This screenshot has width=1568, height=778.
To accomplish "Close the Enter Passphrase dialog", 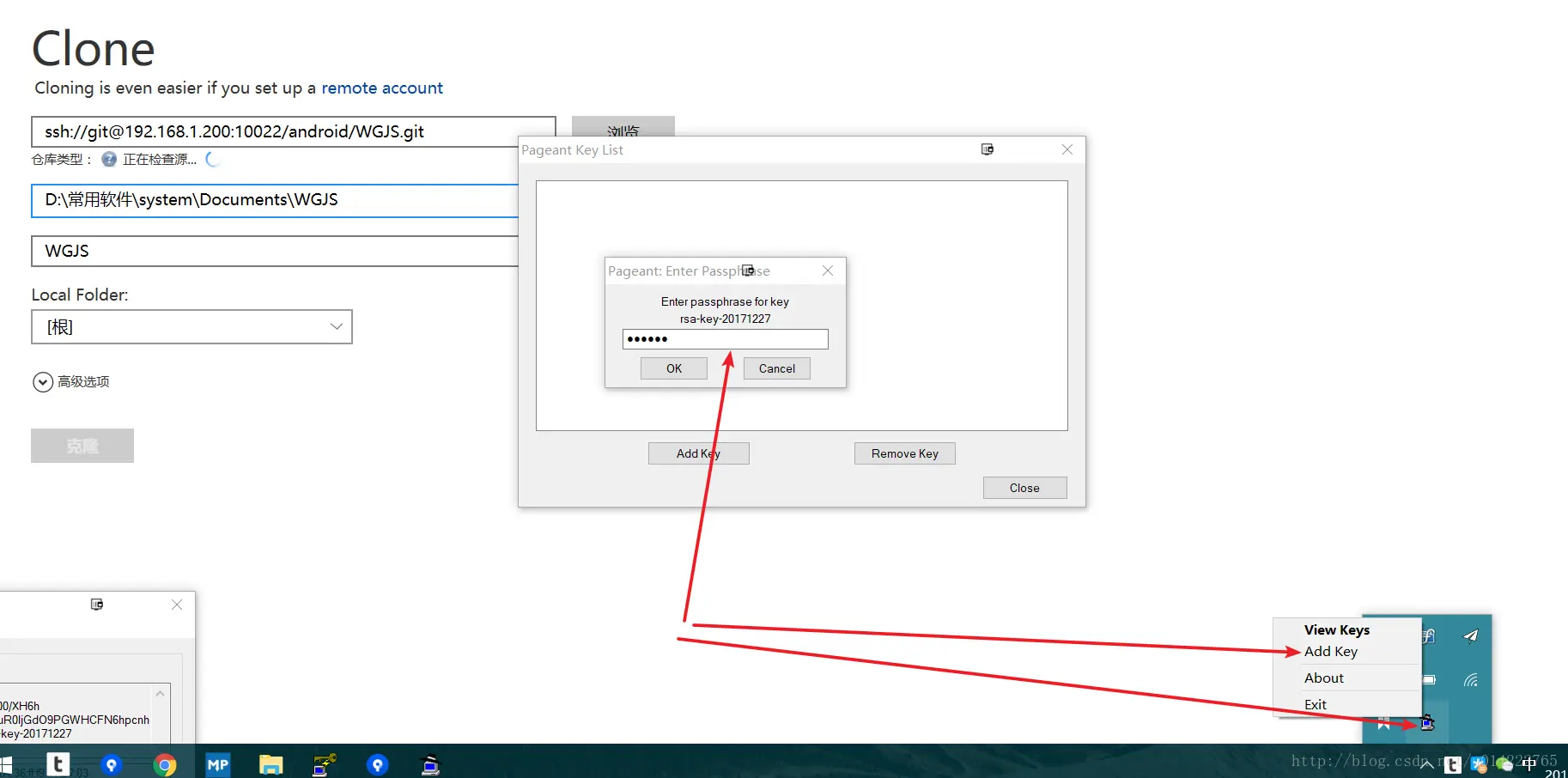I will tap(828, 270).
